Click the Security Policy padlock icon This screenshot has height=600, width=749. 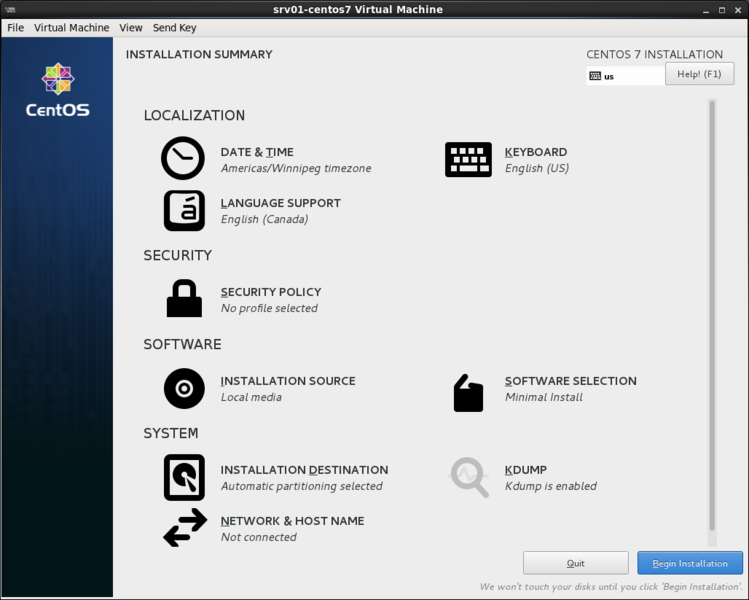[184, 298]
